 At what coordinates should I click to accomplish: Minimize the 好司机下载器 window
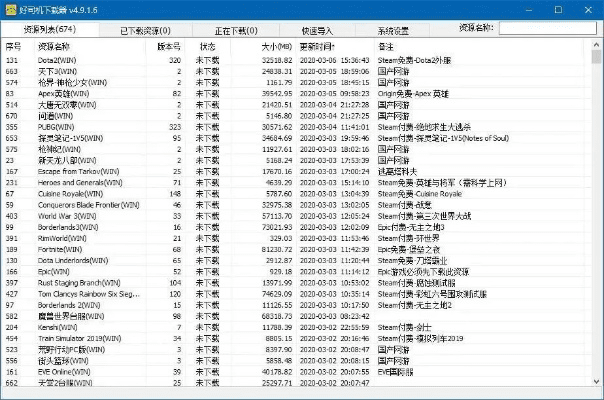pos(528,10)
